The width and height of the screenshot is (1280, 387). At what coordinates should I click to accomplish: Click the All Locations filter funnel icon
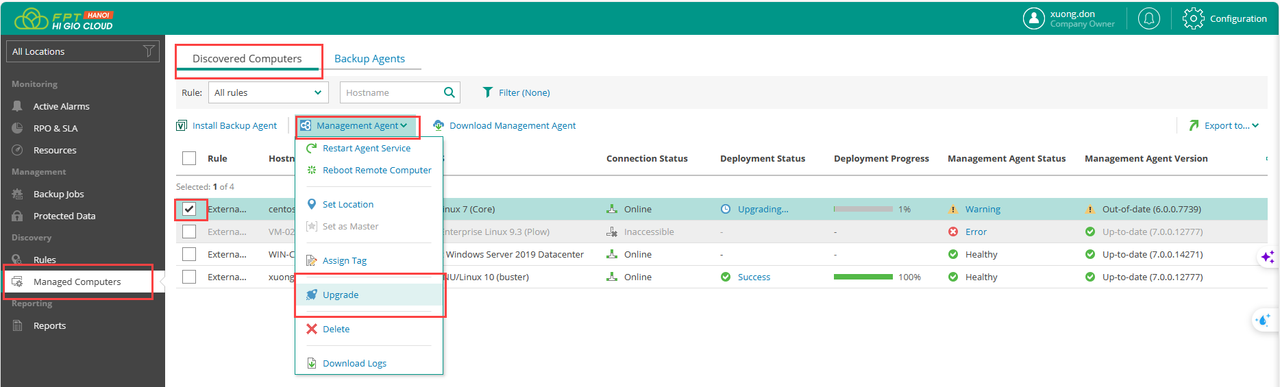tap(149, 51)
